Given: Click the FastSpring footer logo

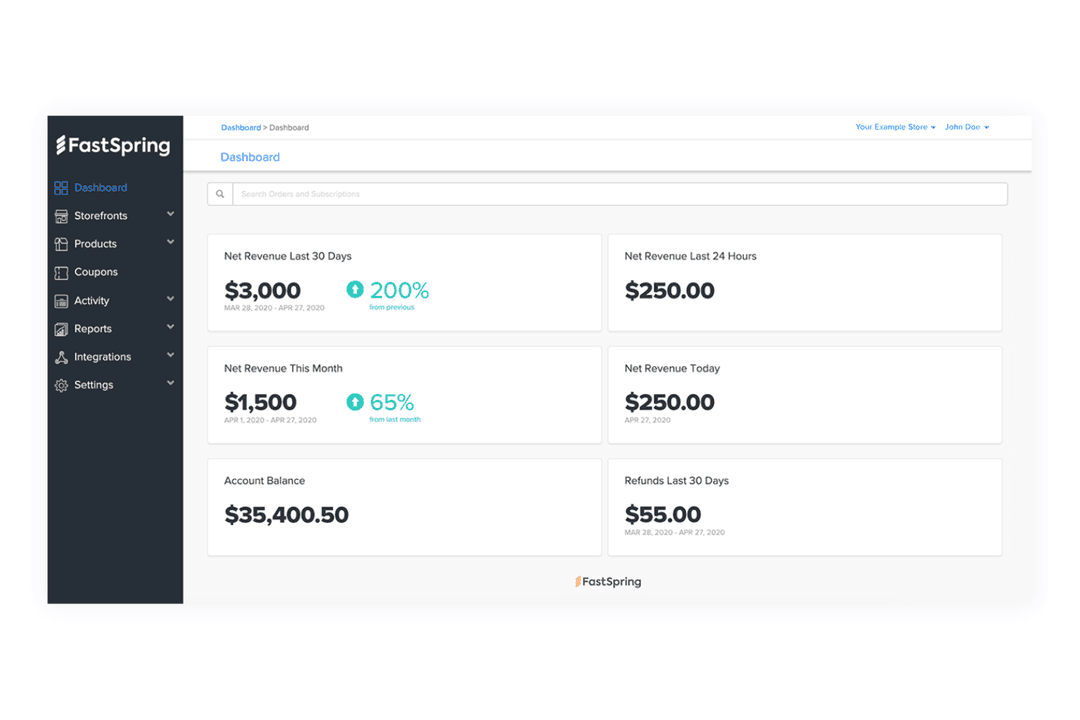Looking at the screenshot, I should pos(608,582).
